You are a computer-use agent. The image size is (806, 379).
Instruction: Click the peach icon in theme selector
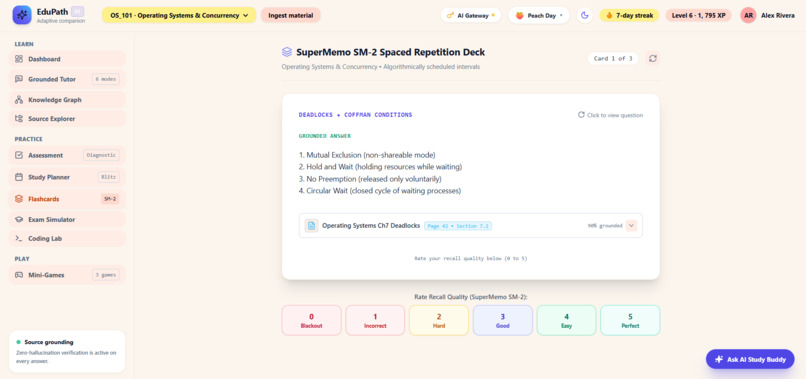pos(520,15)
